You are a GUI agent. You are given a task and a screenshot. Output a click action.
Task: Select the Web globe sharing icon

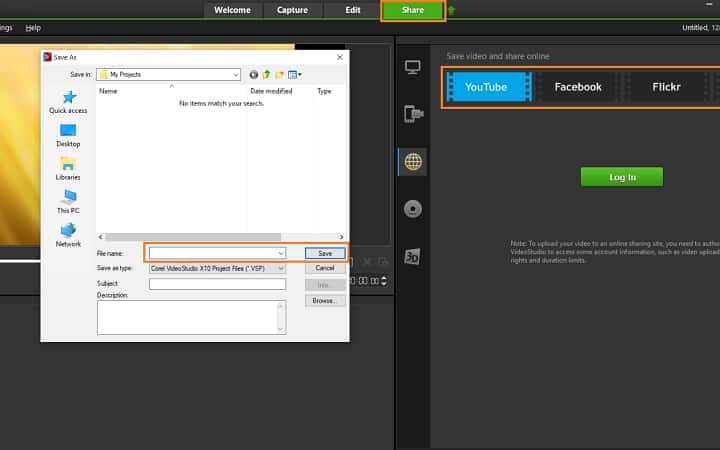412,161
